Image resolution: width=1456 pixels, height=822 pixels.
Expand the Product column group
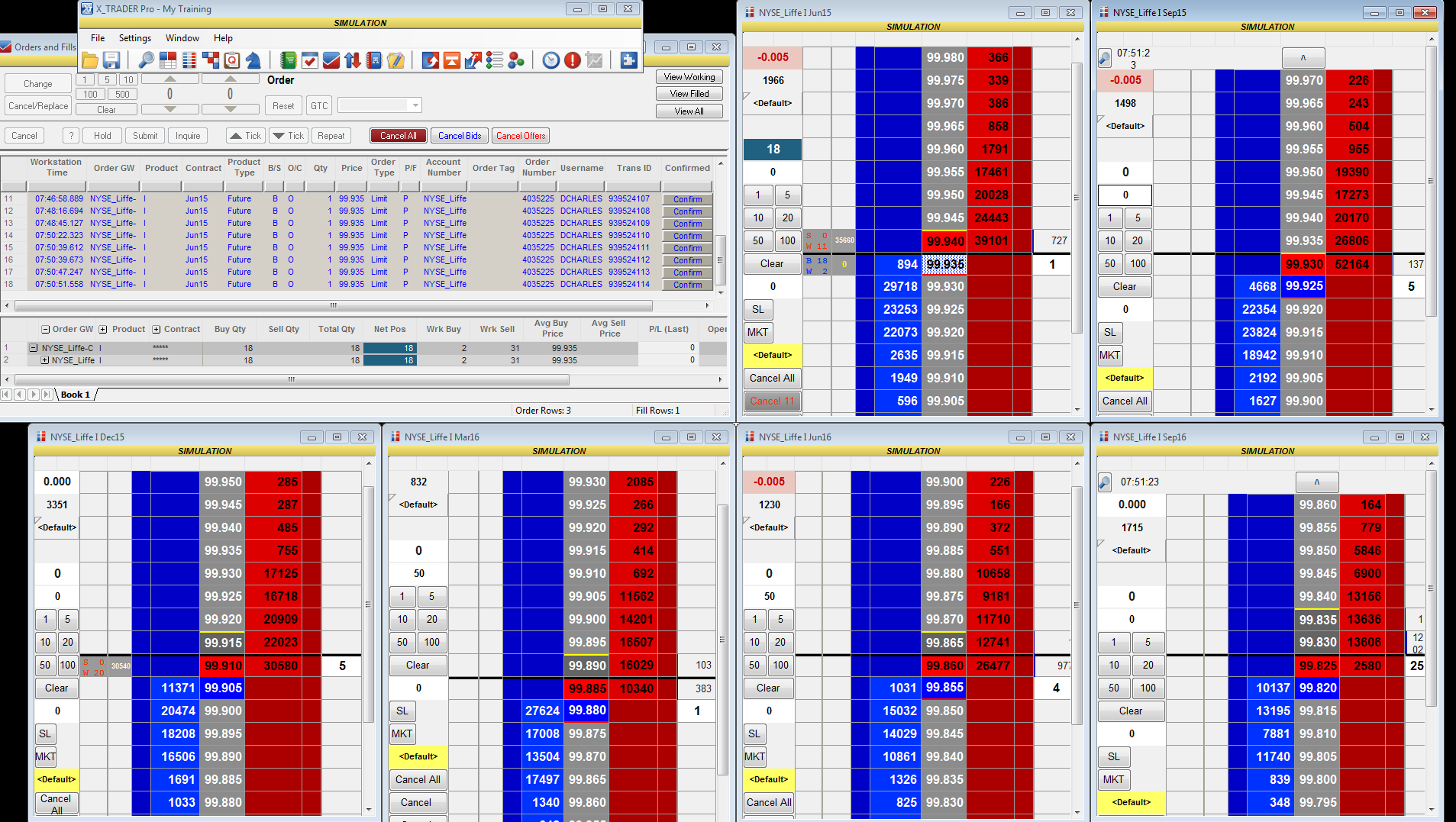point(103,330)
